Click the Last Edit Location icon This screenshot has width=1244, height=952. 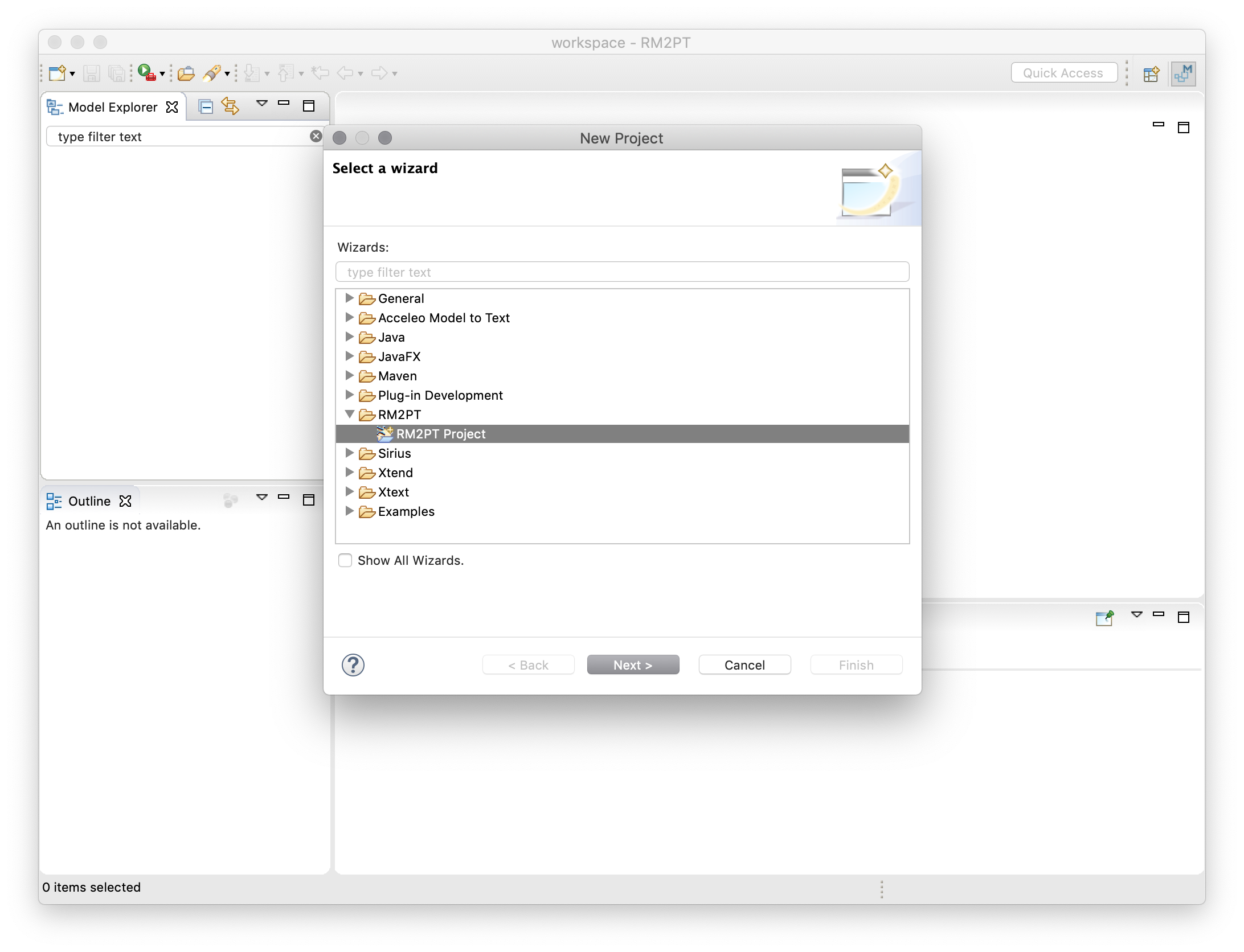(321, 72)
